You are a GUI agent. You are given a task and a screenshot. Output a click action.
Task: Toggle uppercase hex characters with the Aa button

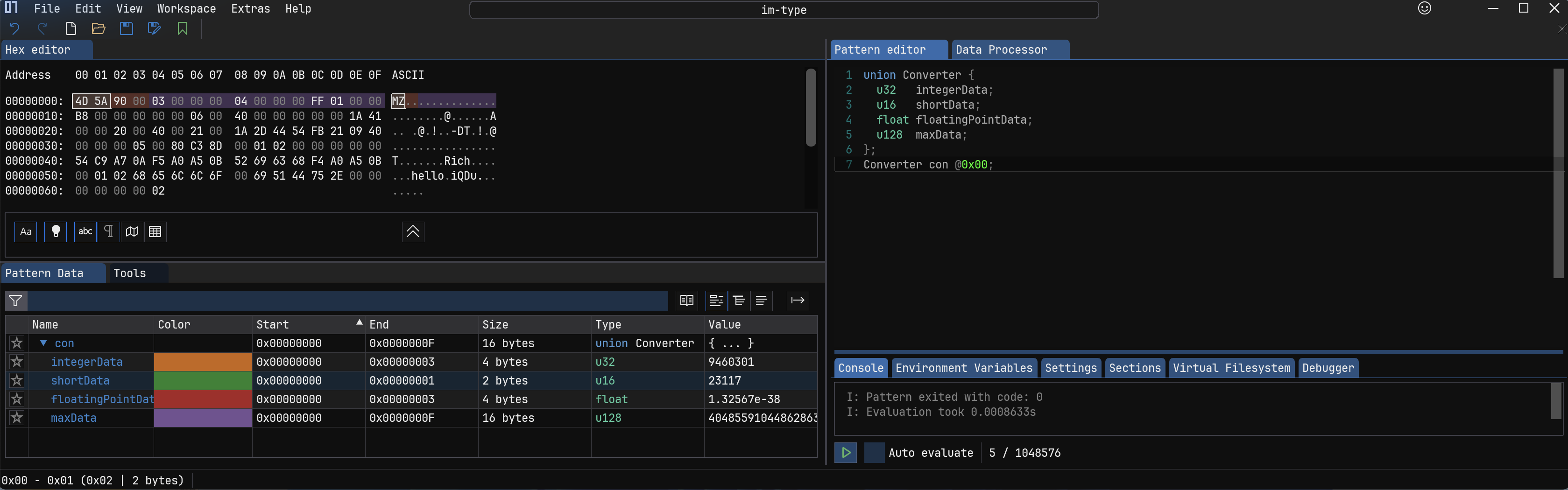coord(26,232)
